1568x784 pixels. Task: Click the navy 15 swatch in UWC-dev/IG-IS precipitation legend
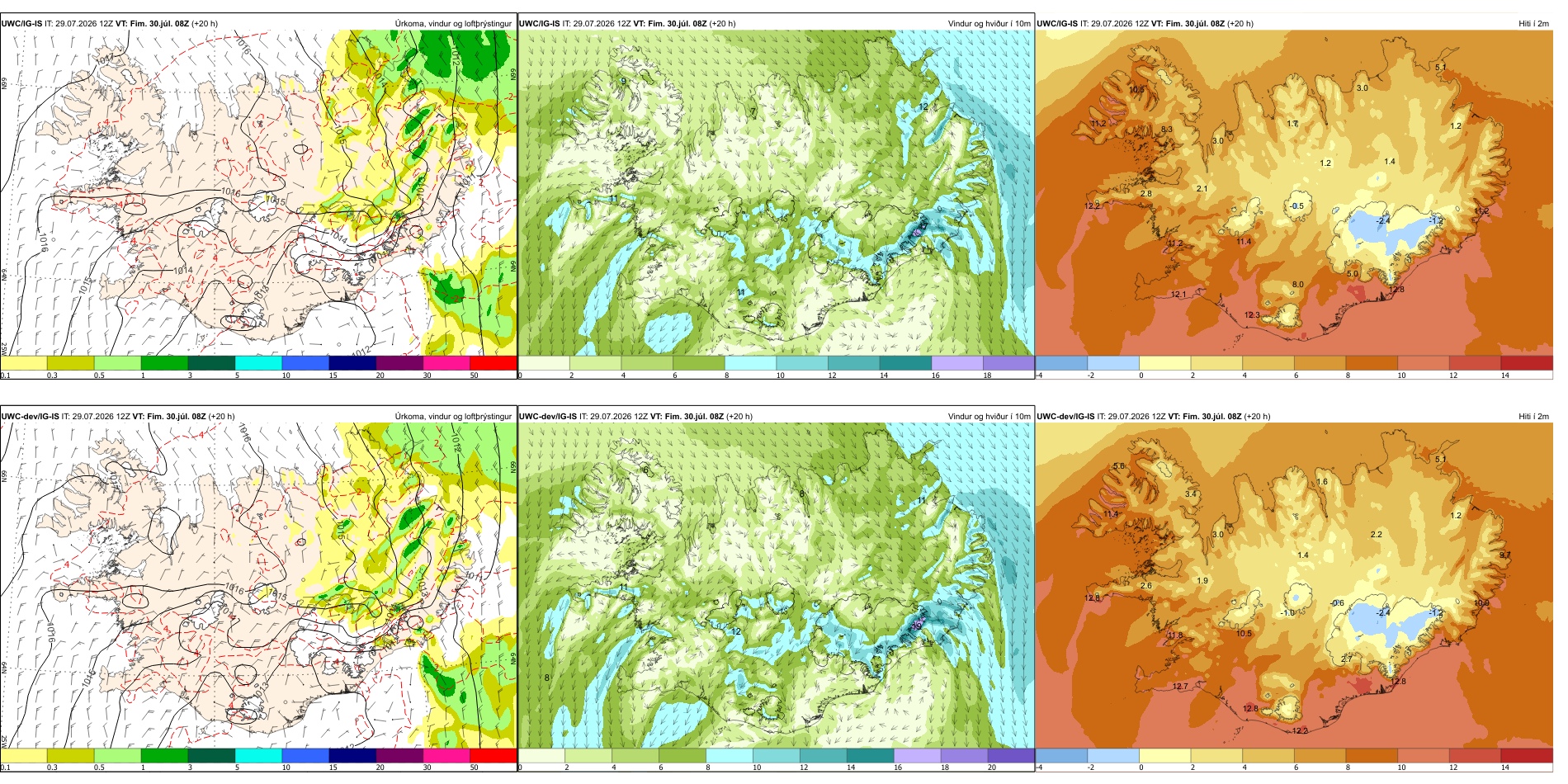point(352,755)
